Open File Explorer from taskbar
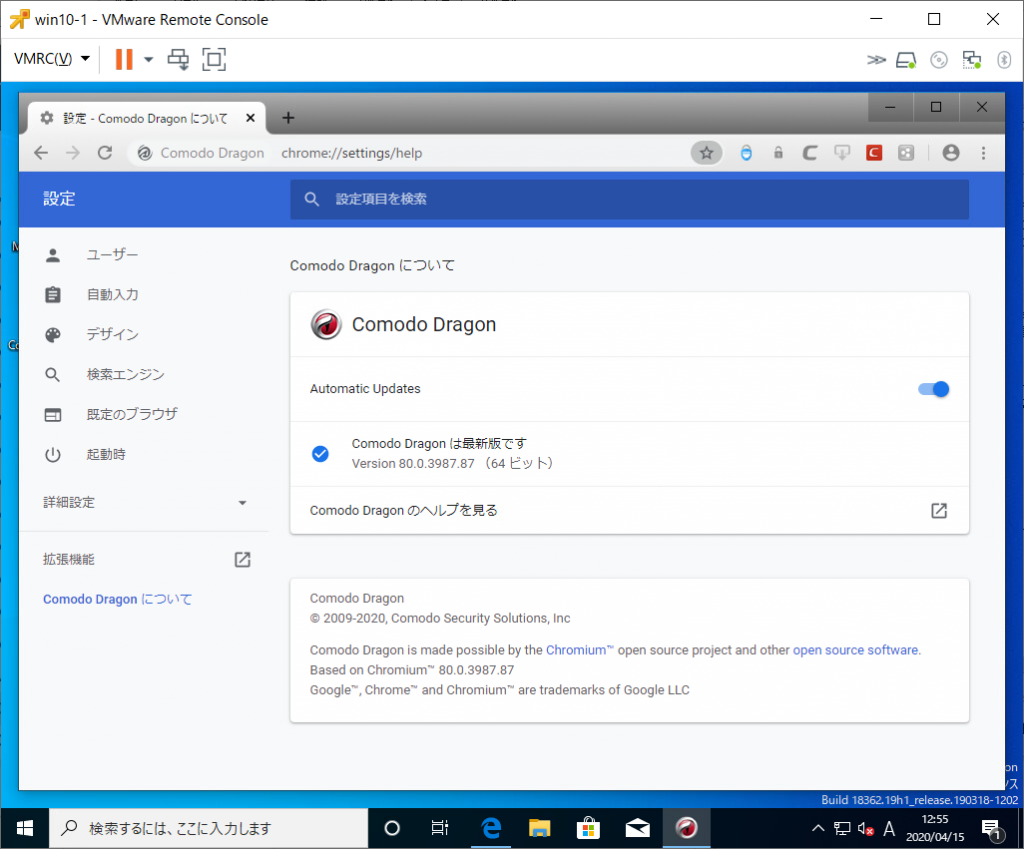Screen dimensions: 1024x849 point(539,828)
